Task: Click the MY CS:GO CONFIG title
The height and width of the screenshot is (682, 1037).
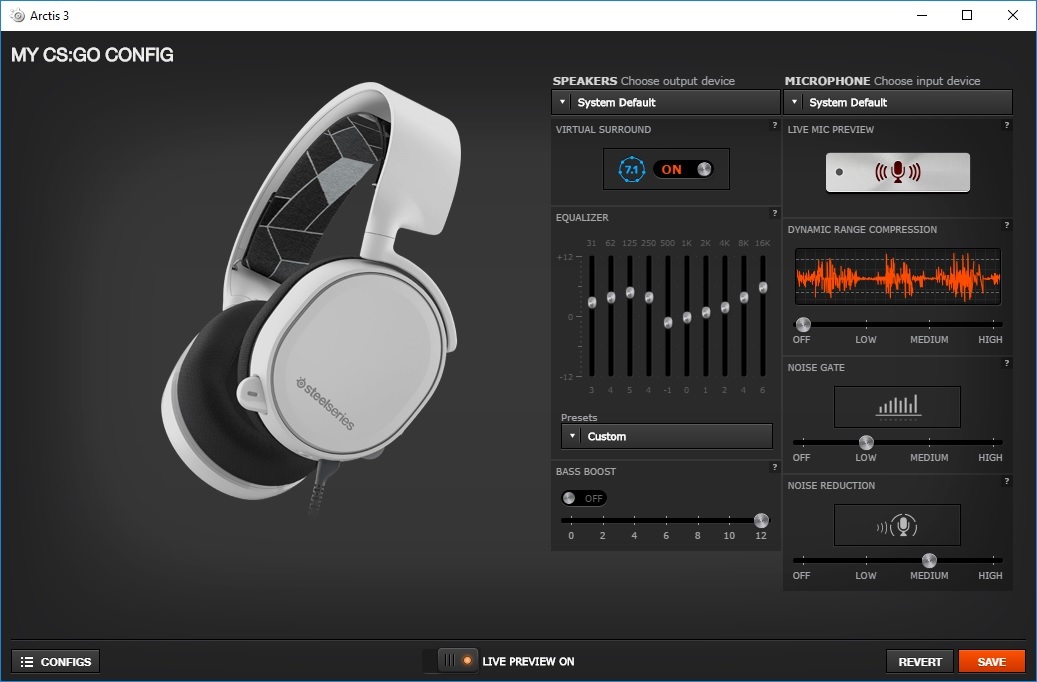Action: 92,55
